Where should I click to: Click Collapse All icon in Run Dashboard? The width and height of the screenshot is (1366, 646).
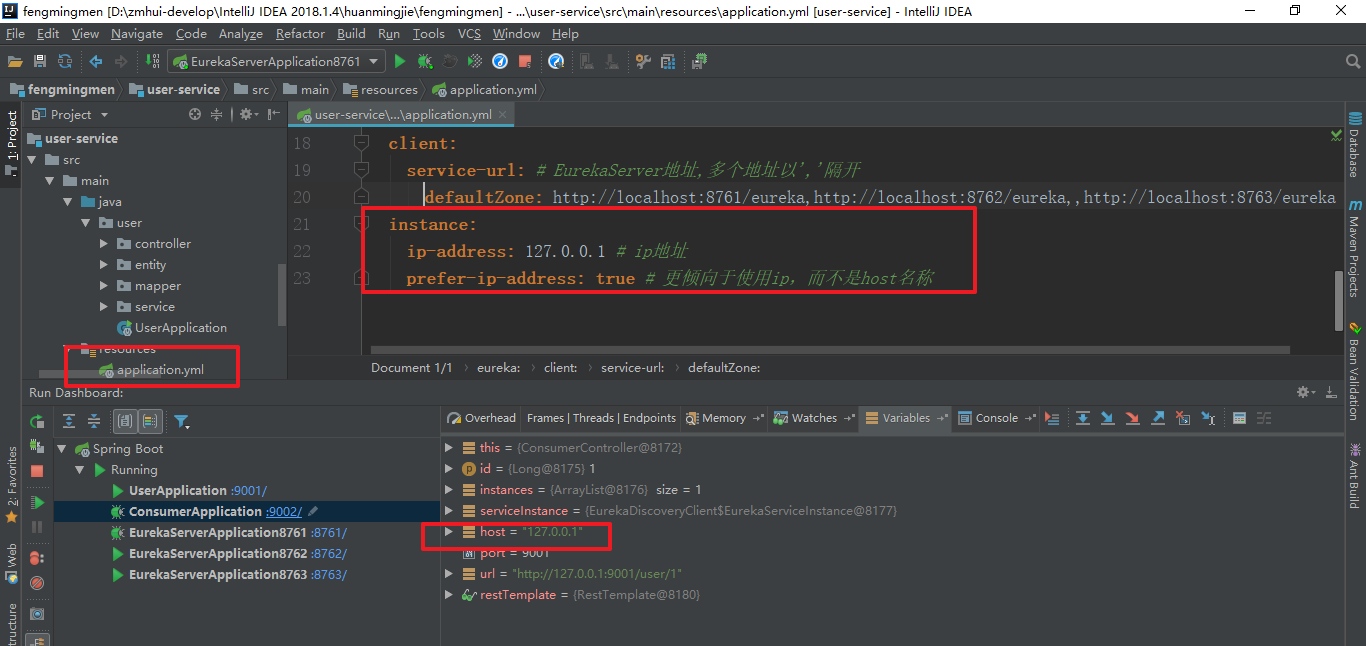[93, 421]
